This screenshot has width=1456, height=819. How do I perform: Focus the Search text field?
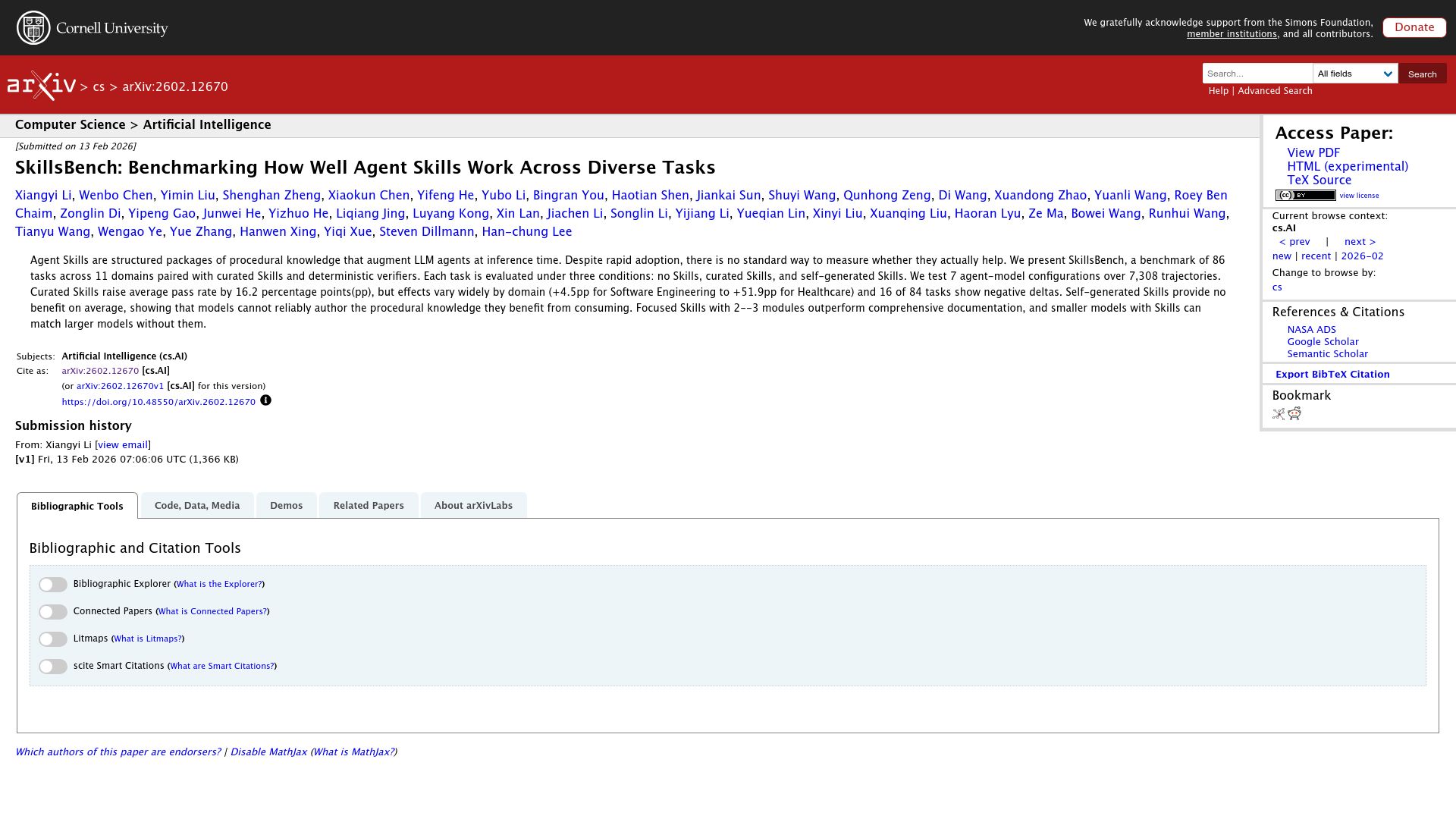[x=1257, y=74]
